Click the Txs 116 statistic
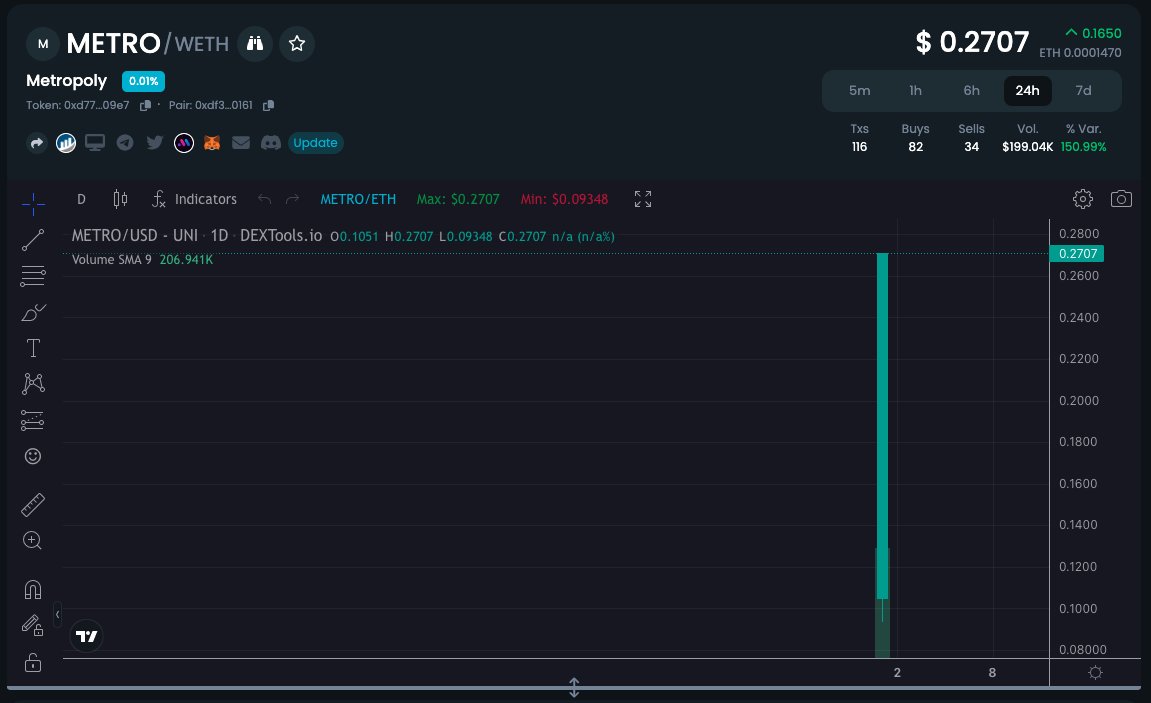Screen dimensions: 1151x703 click(x=860, y=138)
